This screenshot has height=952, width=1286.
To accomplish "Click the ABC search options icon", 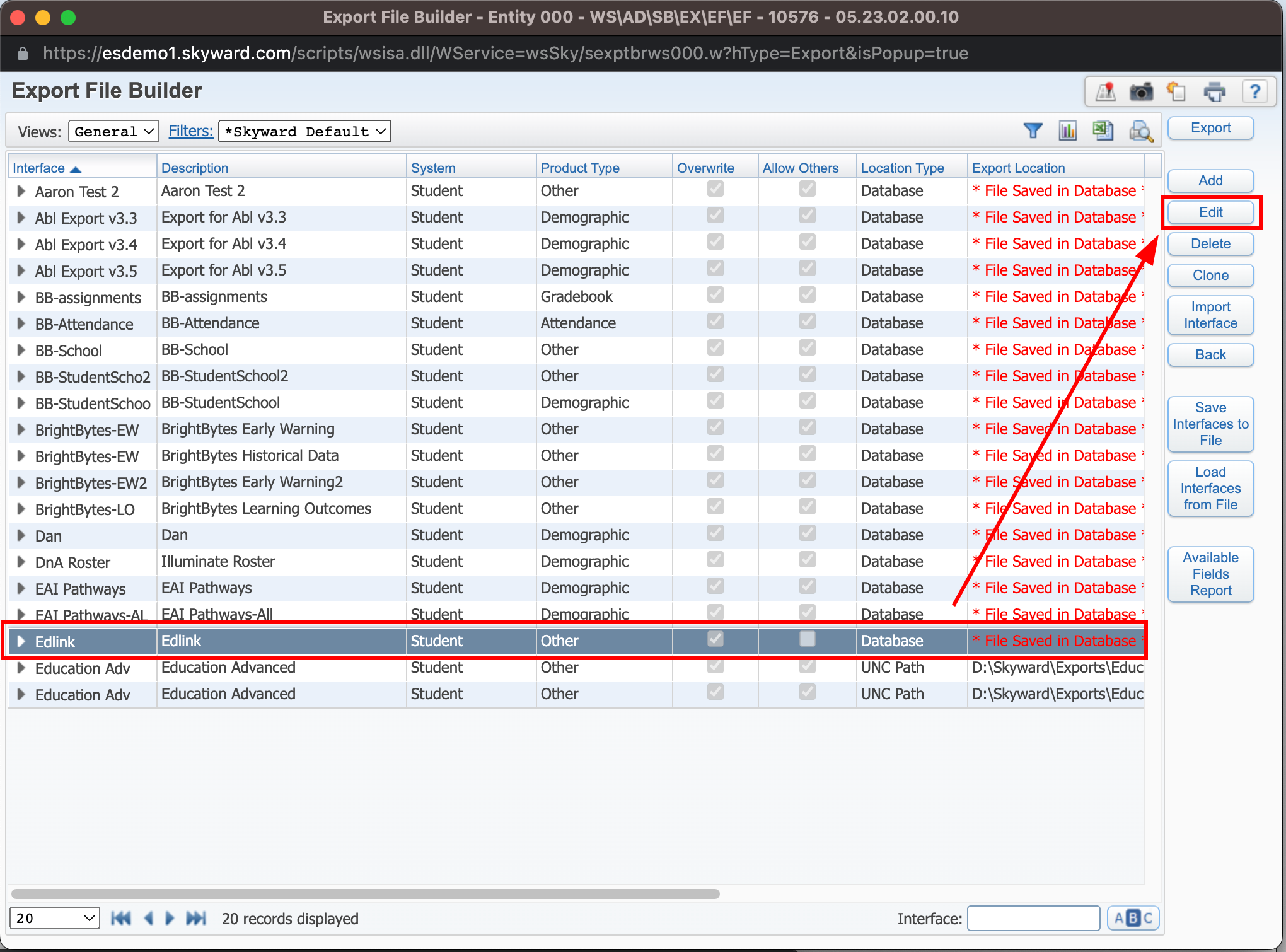I will (1133, 918).
